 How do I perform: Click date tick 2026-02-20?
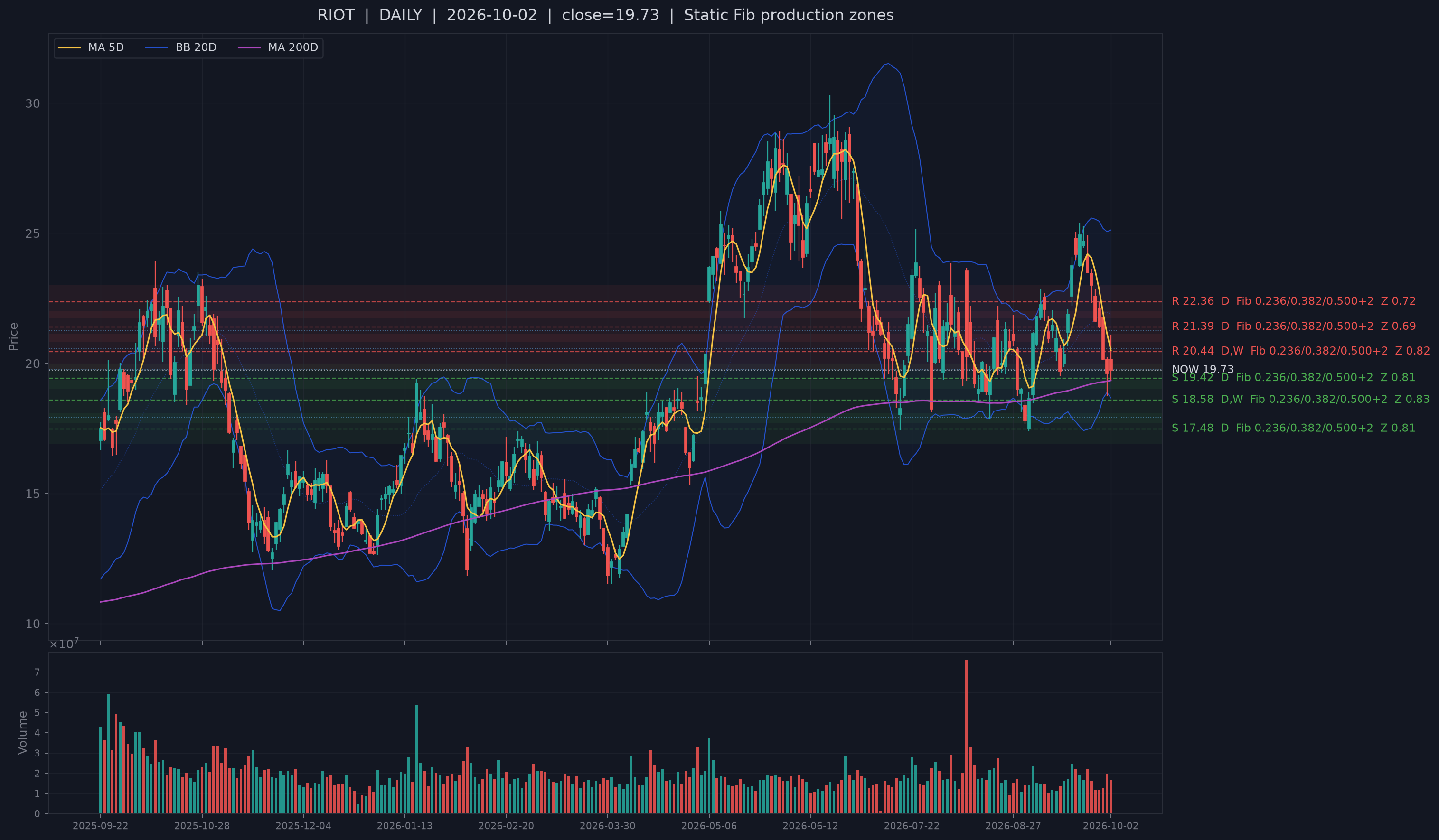pyautogui.click(x=506, y=826)
